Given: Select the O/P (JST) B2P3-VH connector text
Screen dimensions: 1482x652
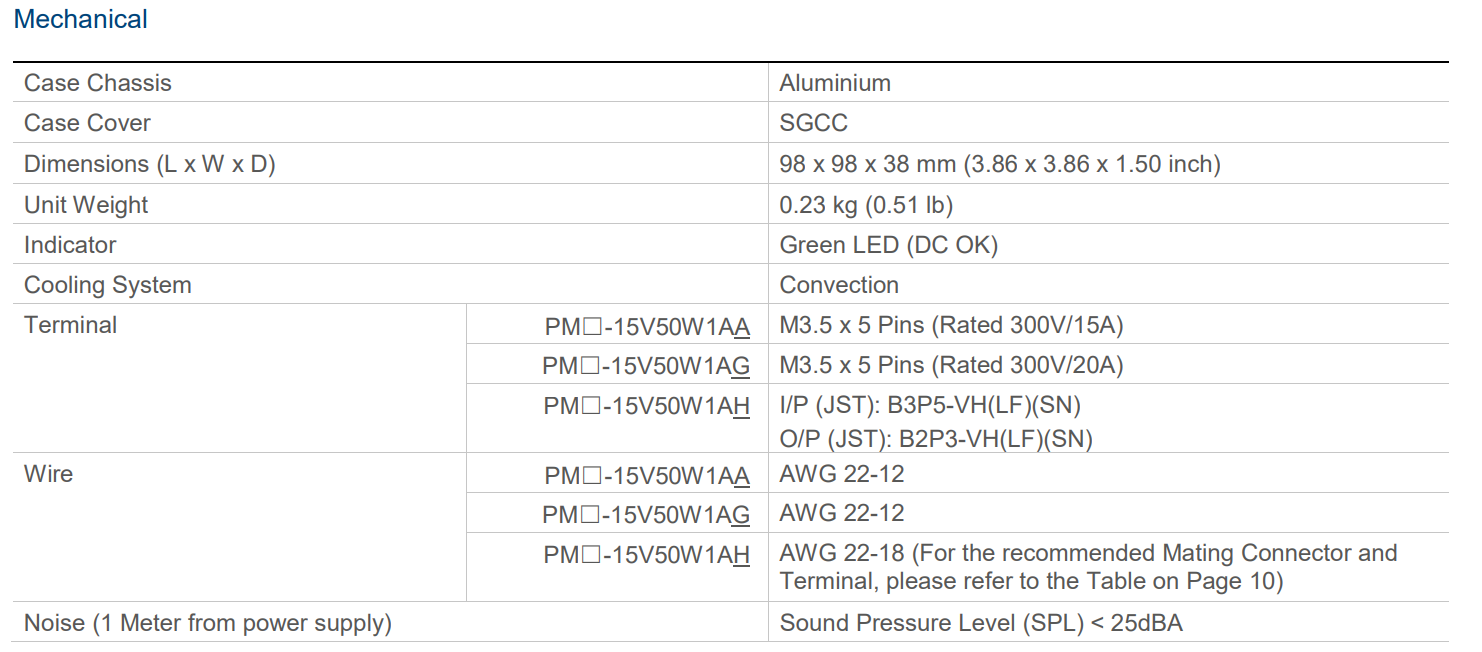Looking at the screenshot, I should pos(936,438).
